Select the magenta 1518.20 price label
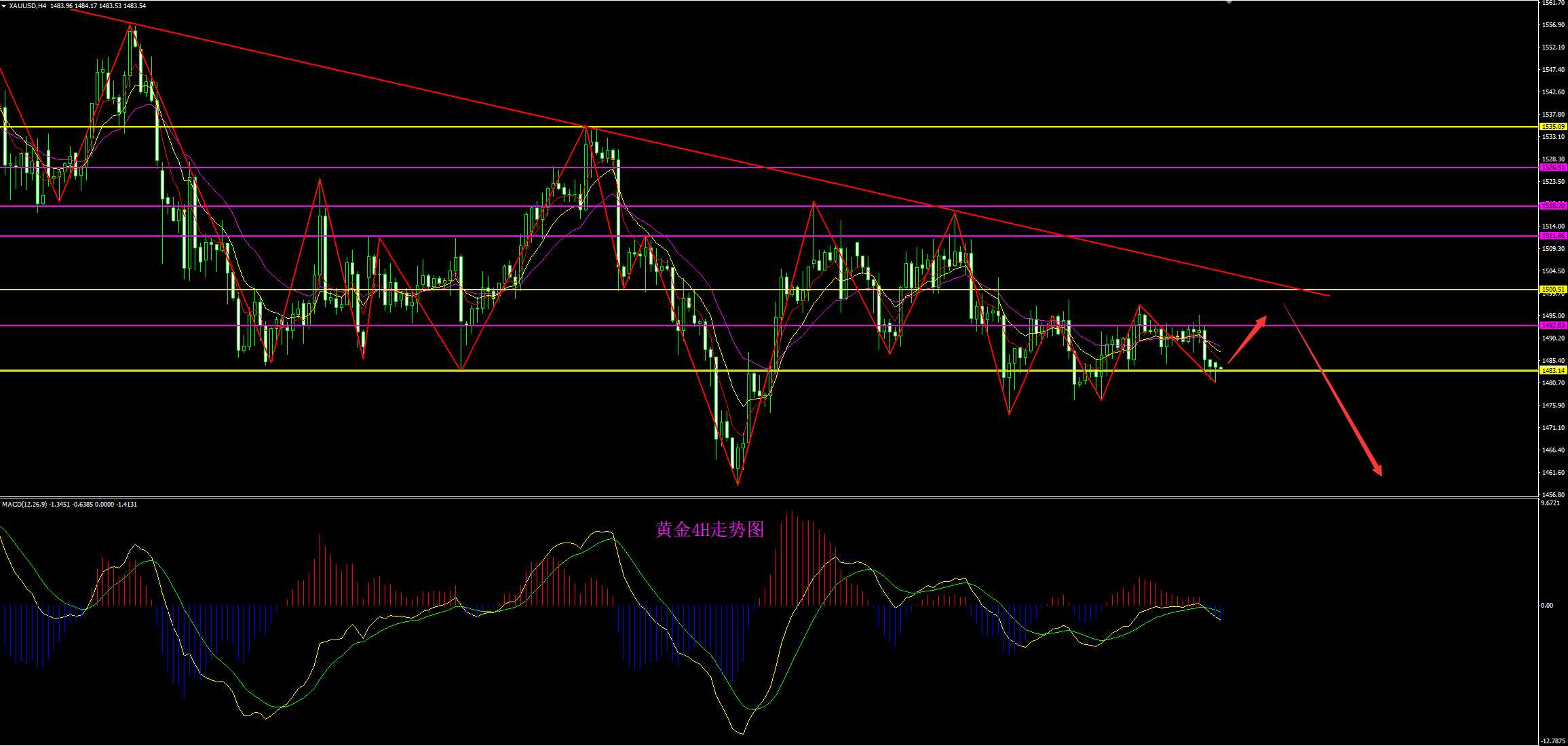 pos(1553,206)
